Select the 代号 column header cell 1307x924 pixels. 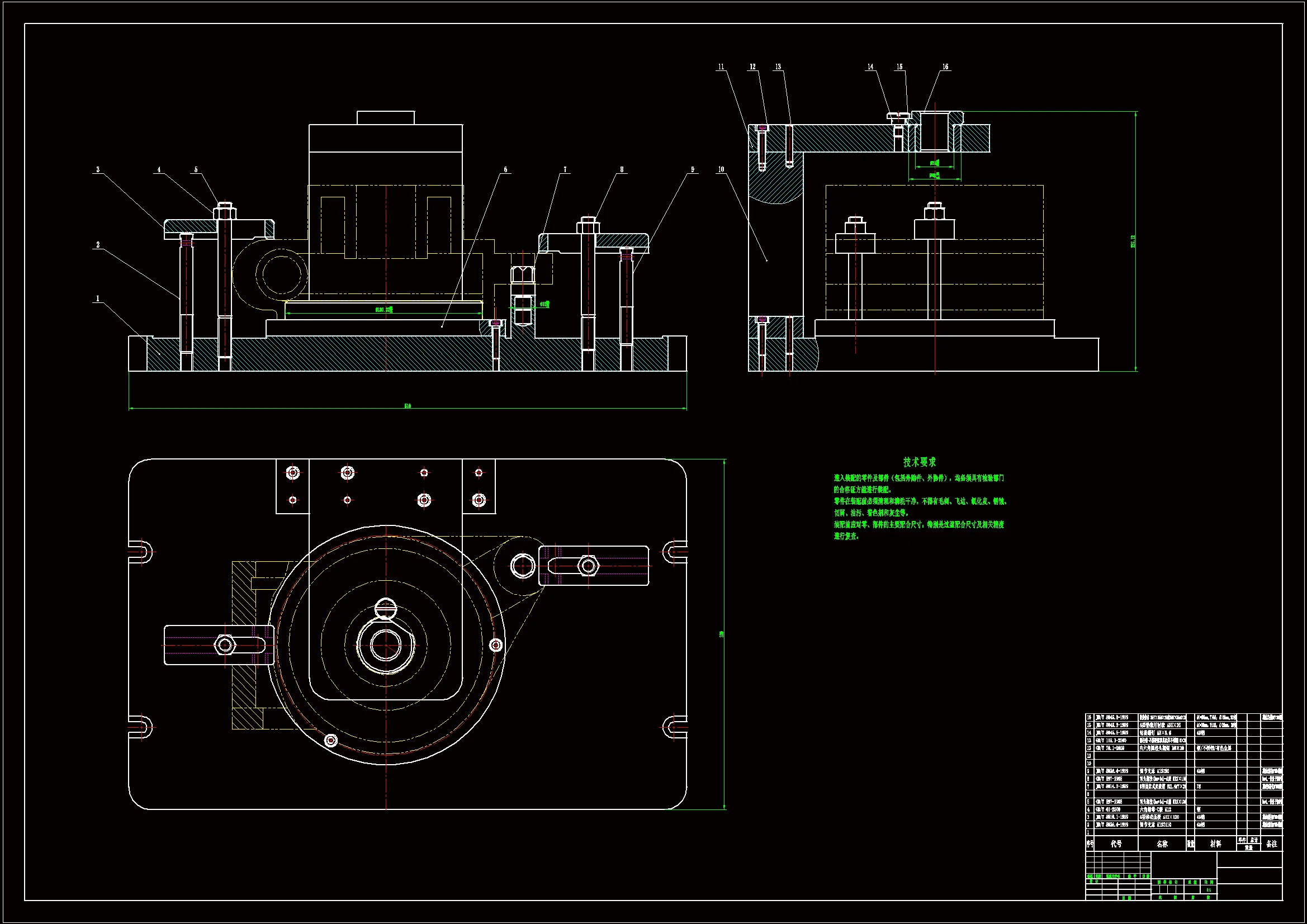click(1116, 844)
